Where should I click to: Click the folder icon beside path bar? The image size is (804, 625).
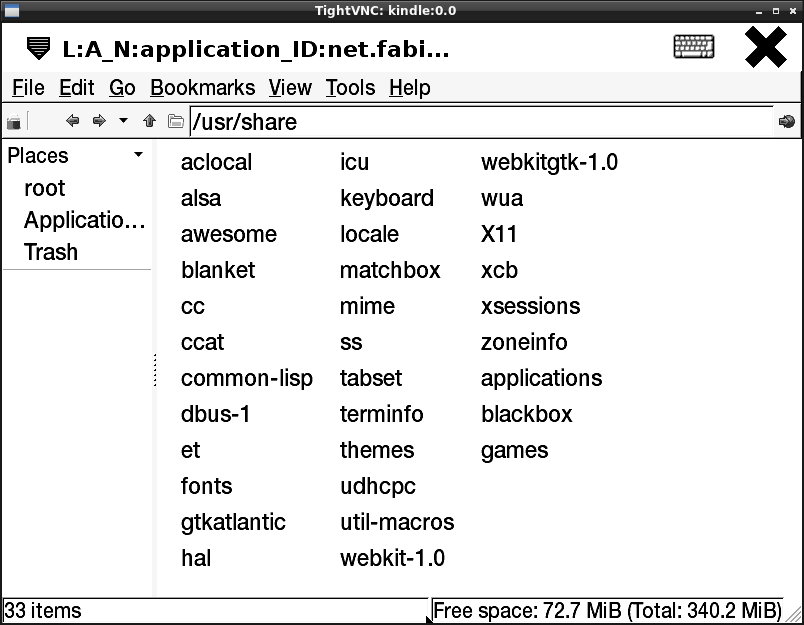(x=176, y=122)
